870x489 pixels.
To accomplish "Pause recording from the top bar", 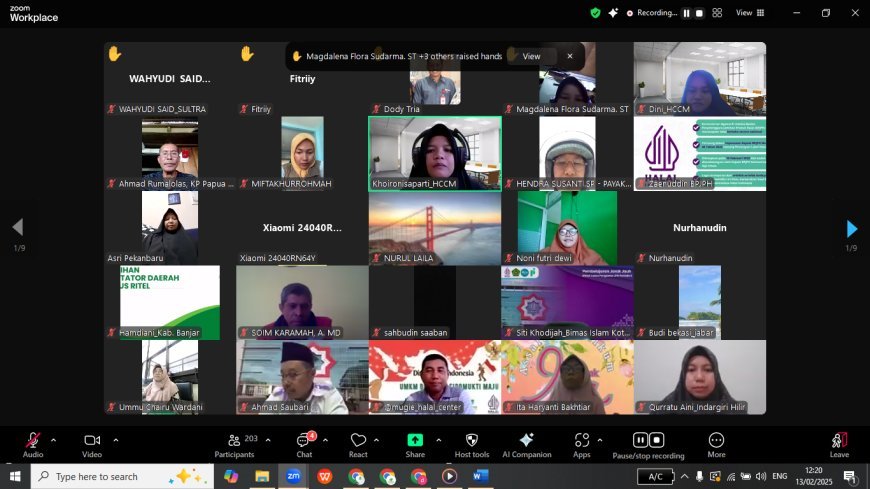I will [686, 13].
